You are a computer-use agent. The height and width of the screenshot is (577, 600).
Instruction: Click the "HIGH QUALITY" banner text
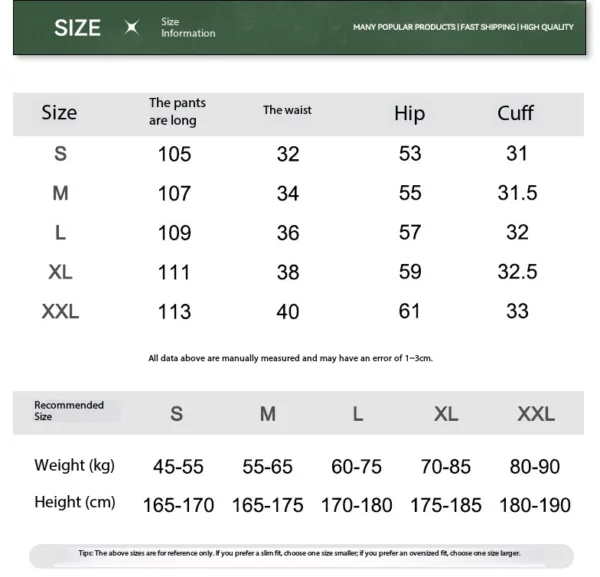tap(546, 27)
